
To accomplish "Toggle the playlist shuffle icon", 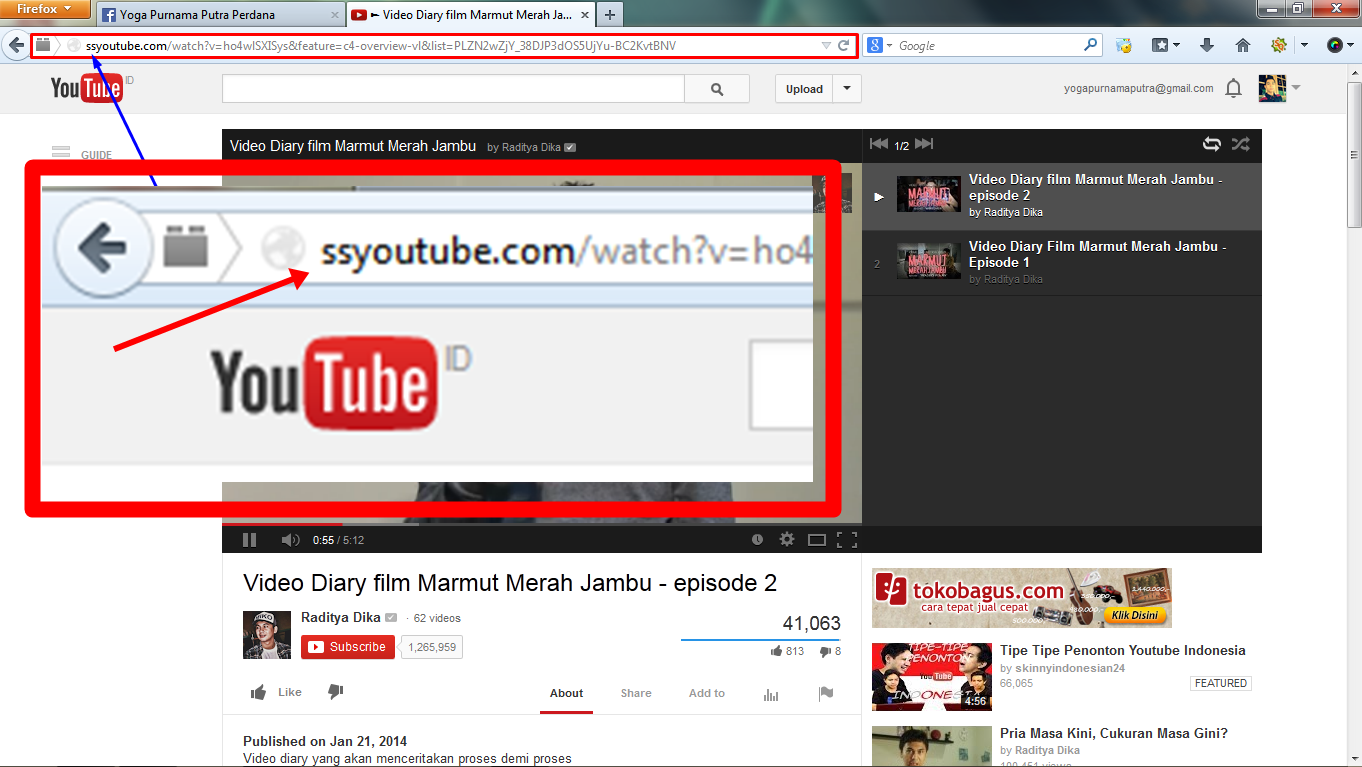I will [1241, 144].
